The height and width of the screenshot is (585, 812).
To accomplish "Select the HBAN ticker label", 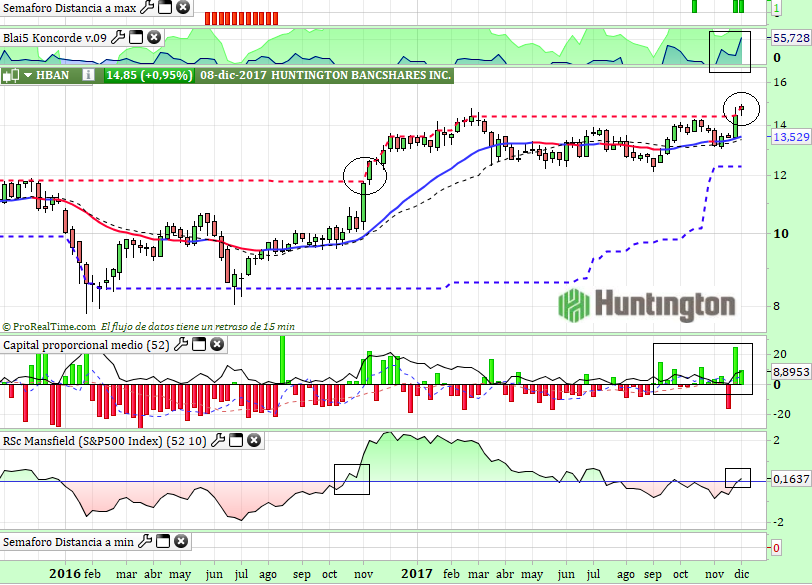I will click(52, 75).
